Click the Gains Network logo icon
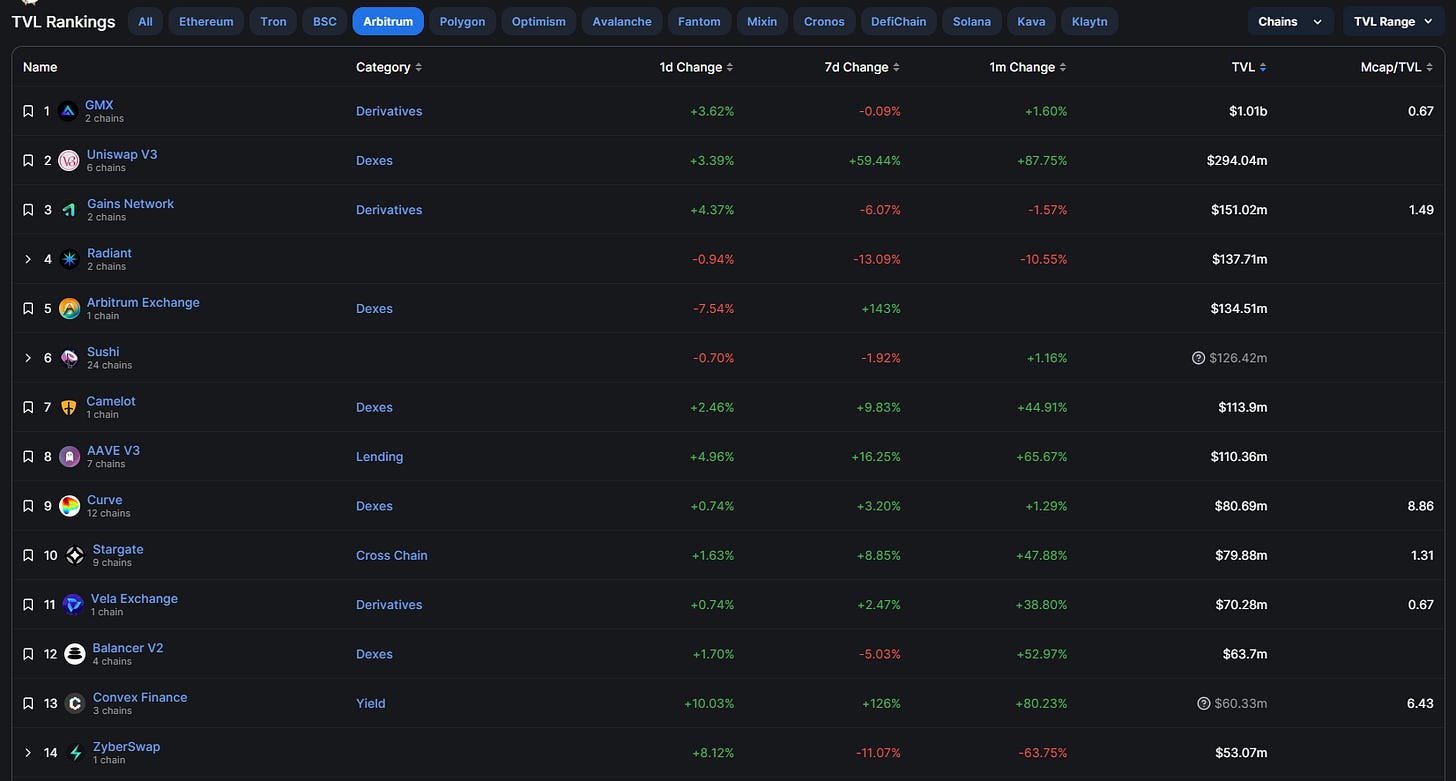 69,210
